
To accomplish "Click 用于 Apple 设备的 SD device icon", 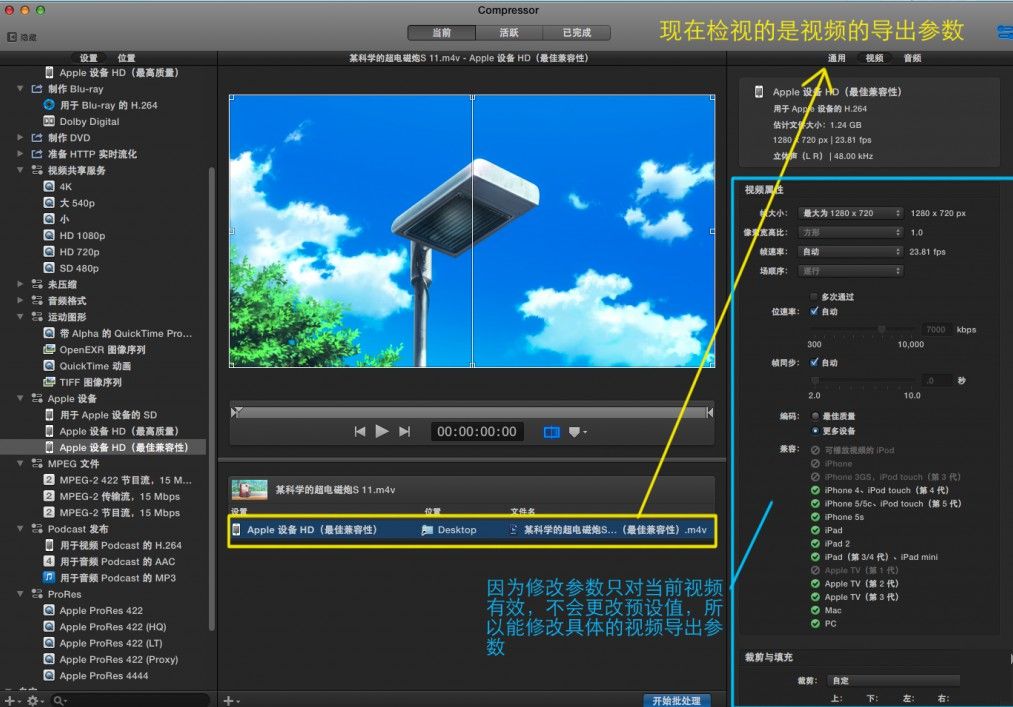I will click(x=49, y=414).
